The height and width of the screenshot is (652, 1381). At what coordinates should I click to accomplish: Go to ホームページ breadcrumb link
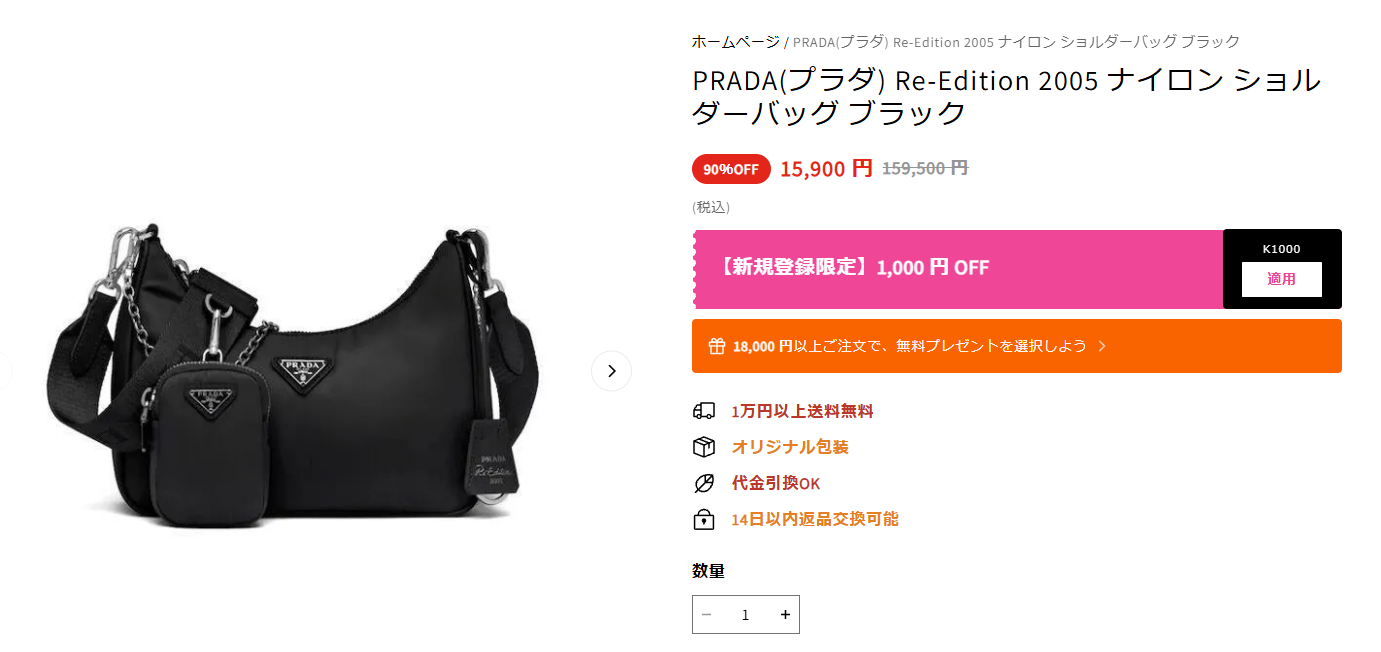(735, 41)
